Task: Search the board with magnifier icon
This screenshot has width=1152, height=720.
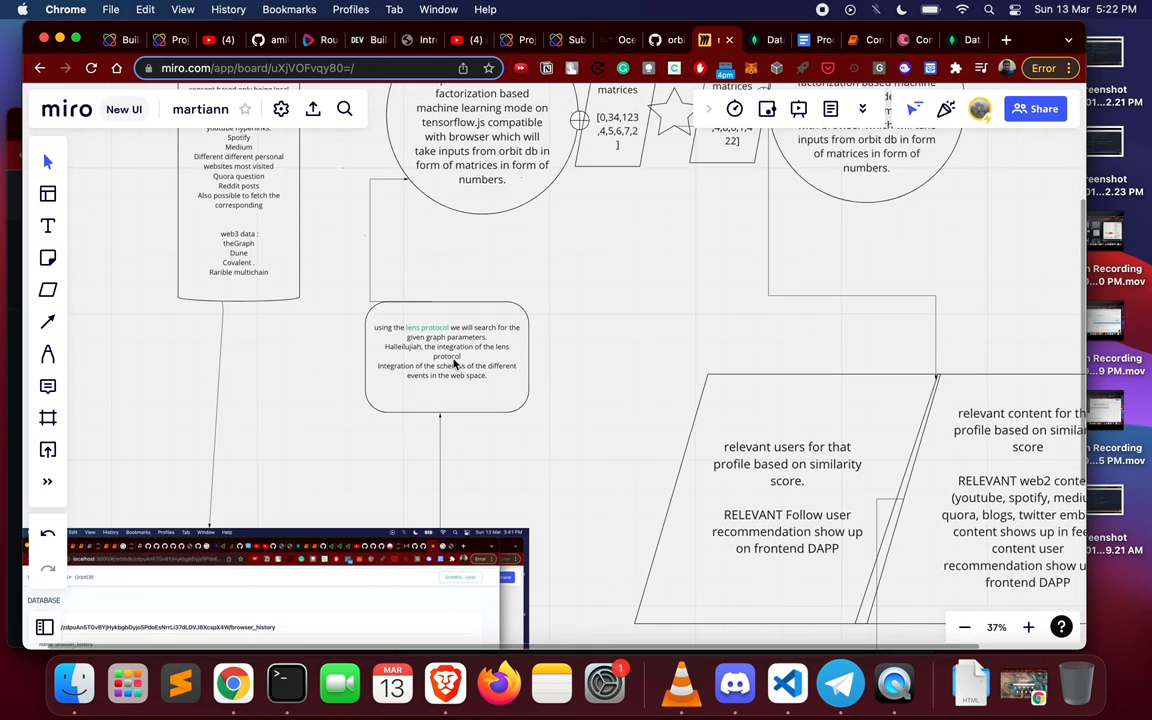Action: pos(345,109)
